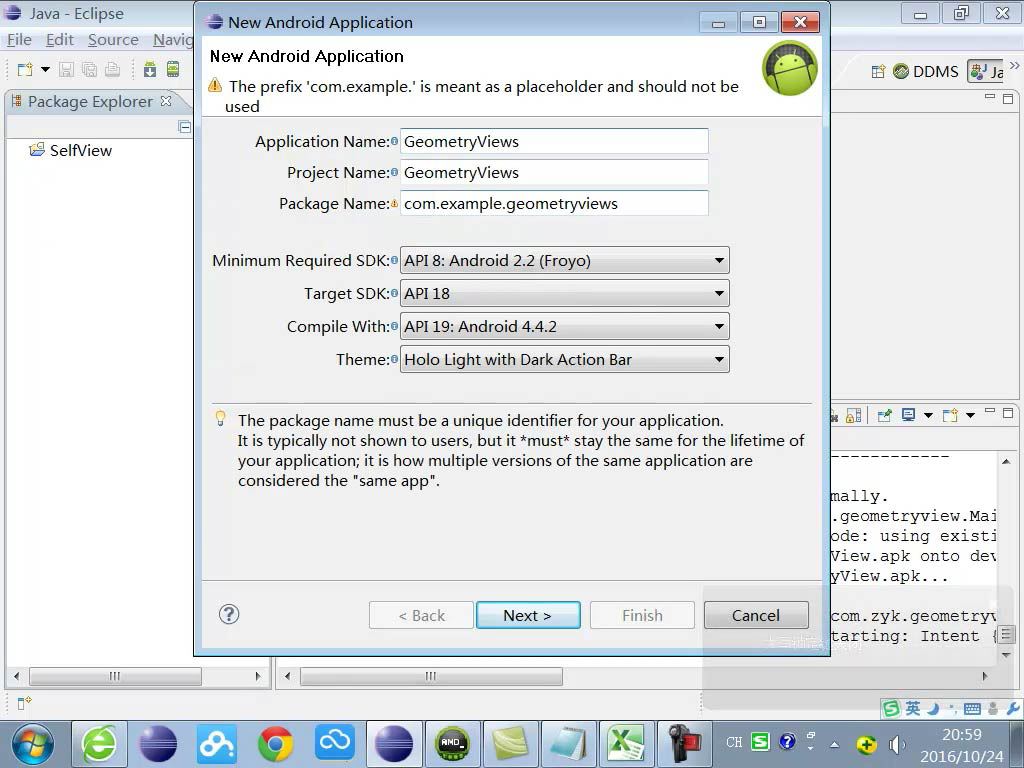Click the console horizontal scrollbar thumb
Viewport: 1024px width, 768px height.
[x=431, y=676]
